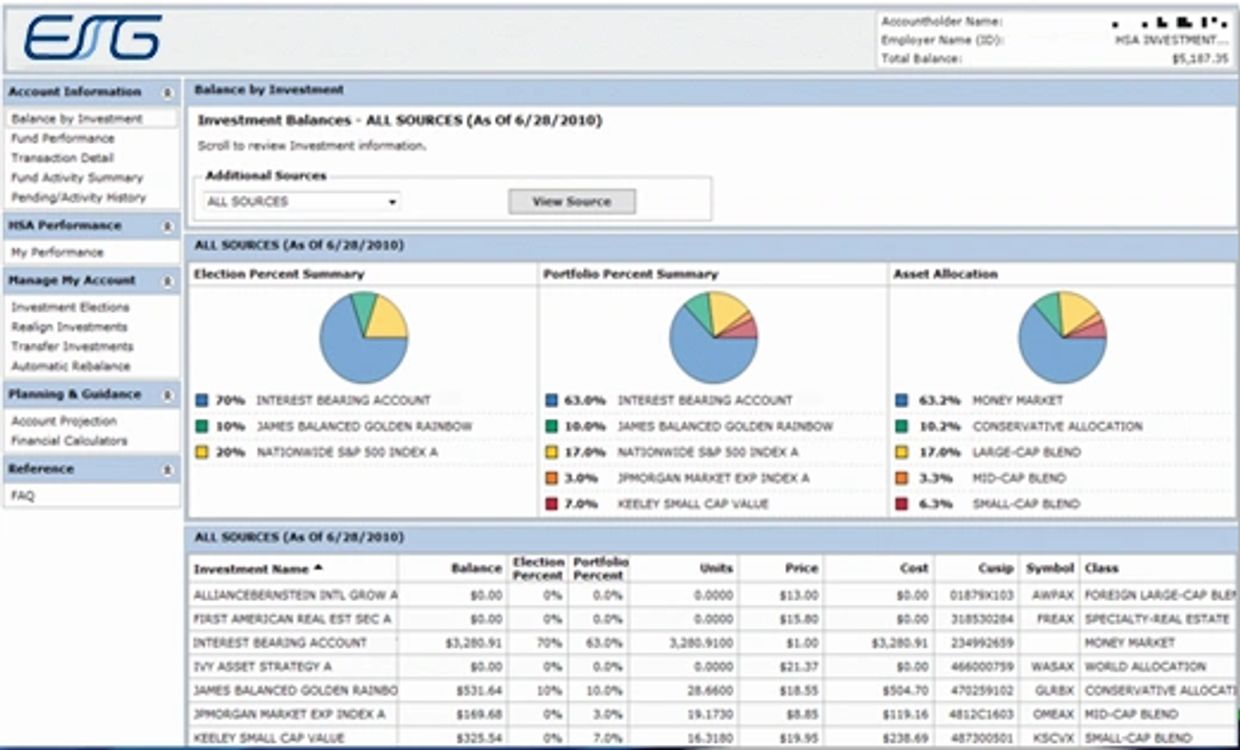1240x750 pixels.
Task: Open Financial Calculators
Action: click(69, 441)
